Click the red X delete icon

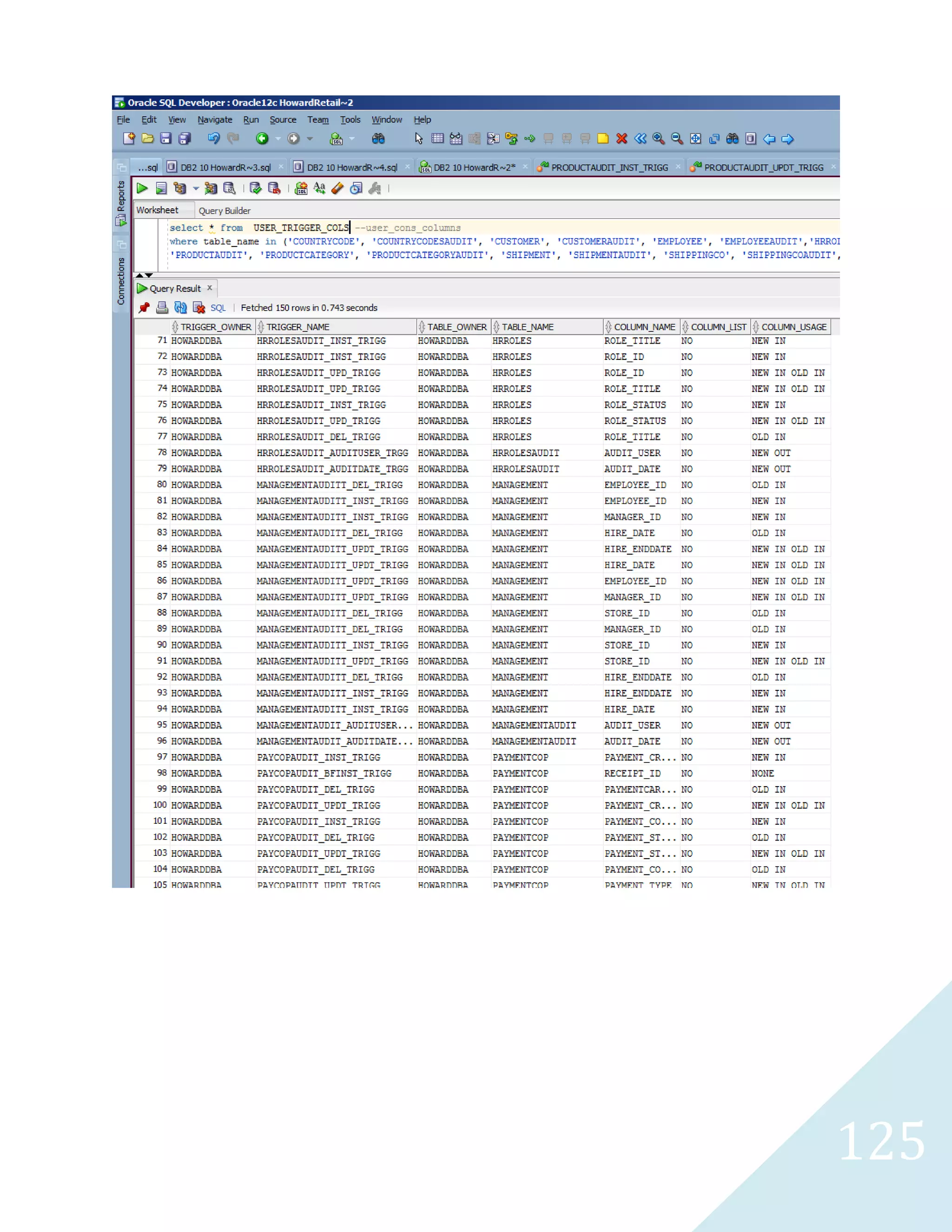tap(621, 139)
